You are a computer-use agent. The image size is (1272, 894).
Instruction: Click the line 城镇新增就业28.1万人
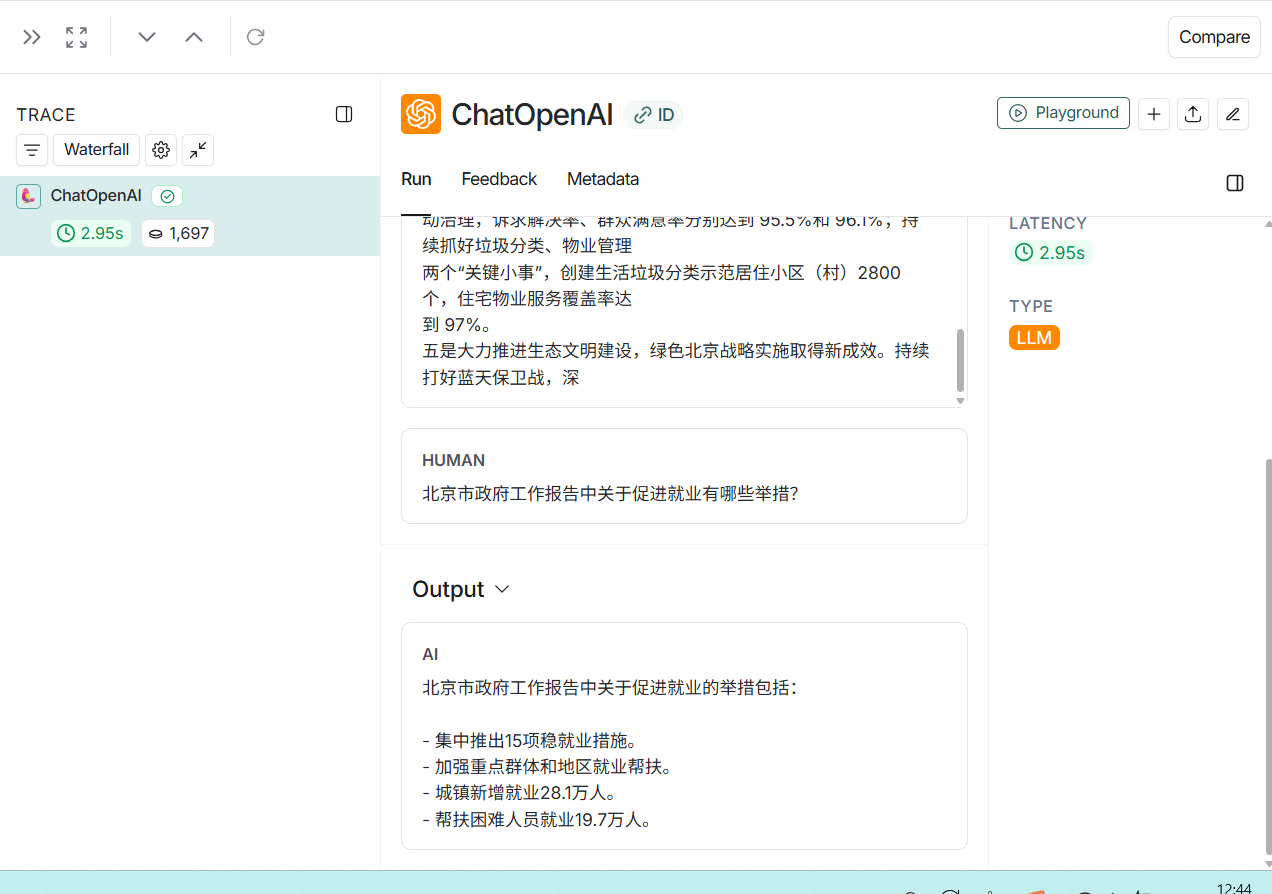pyautogui.click(x=519, y=793)
